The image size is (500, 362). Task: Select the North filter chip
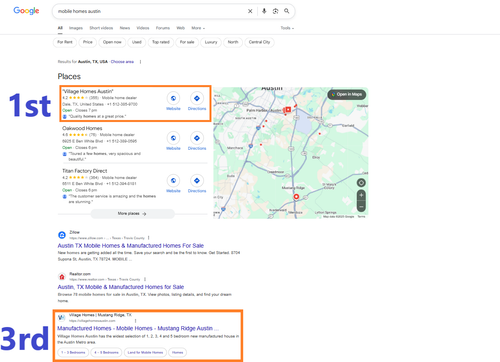point(233,42)
